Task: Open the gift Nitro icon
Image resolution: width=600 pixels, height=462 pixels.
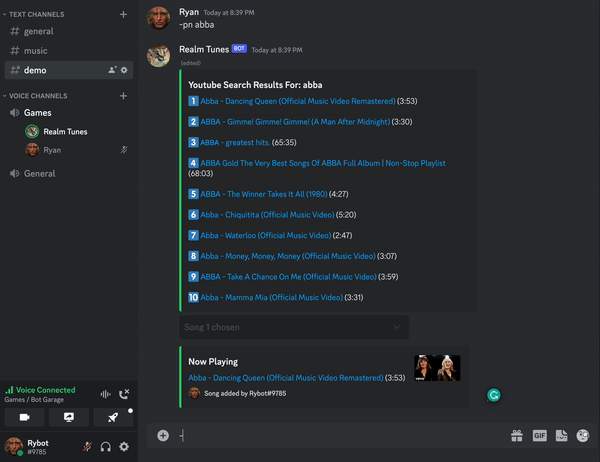Action: 517,435
